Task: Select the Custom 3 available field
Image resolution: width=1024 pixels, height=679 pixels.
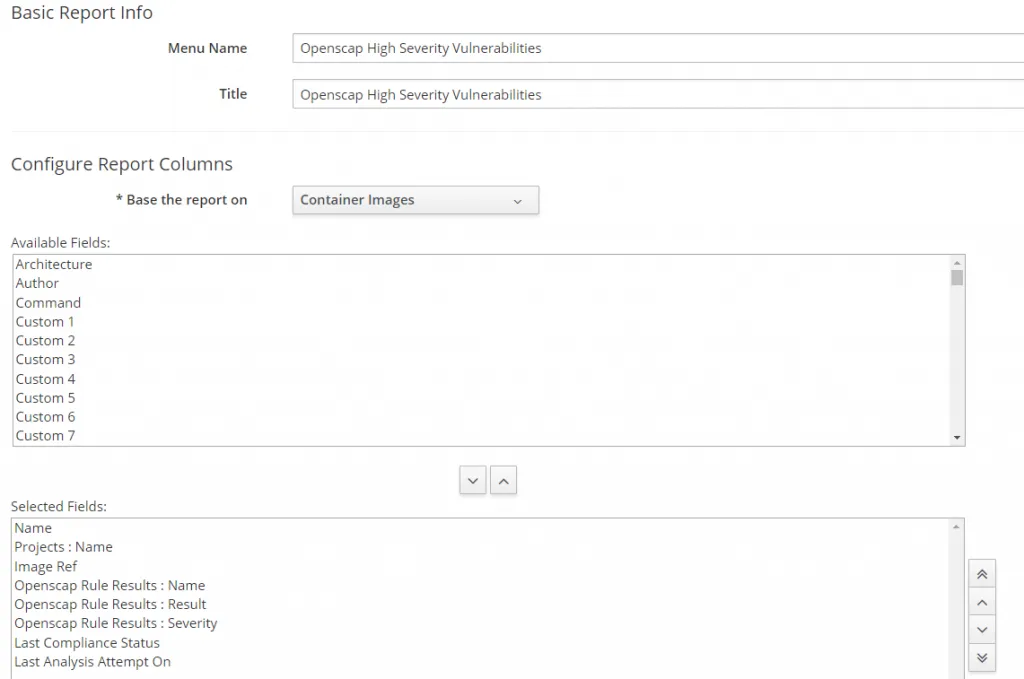Action: 45,359
